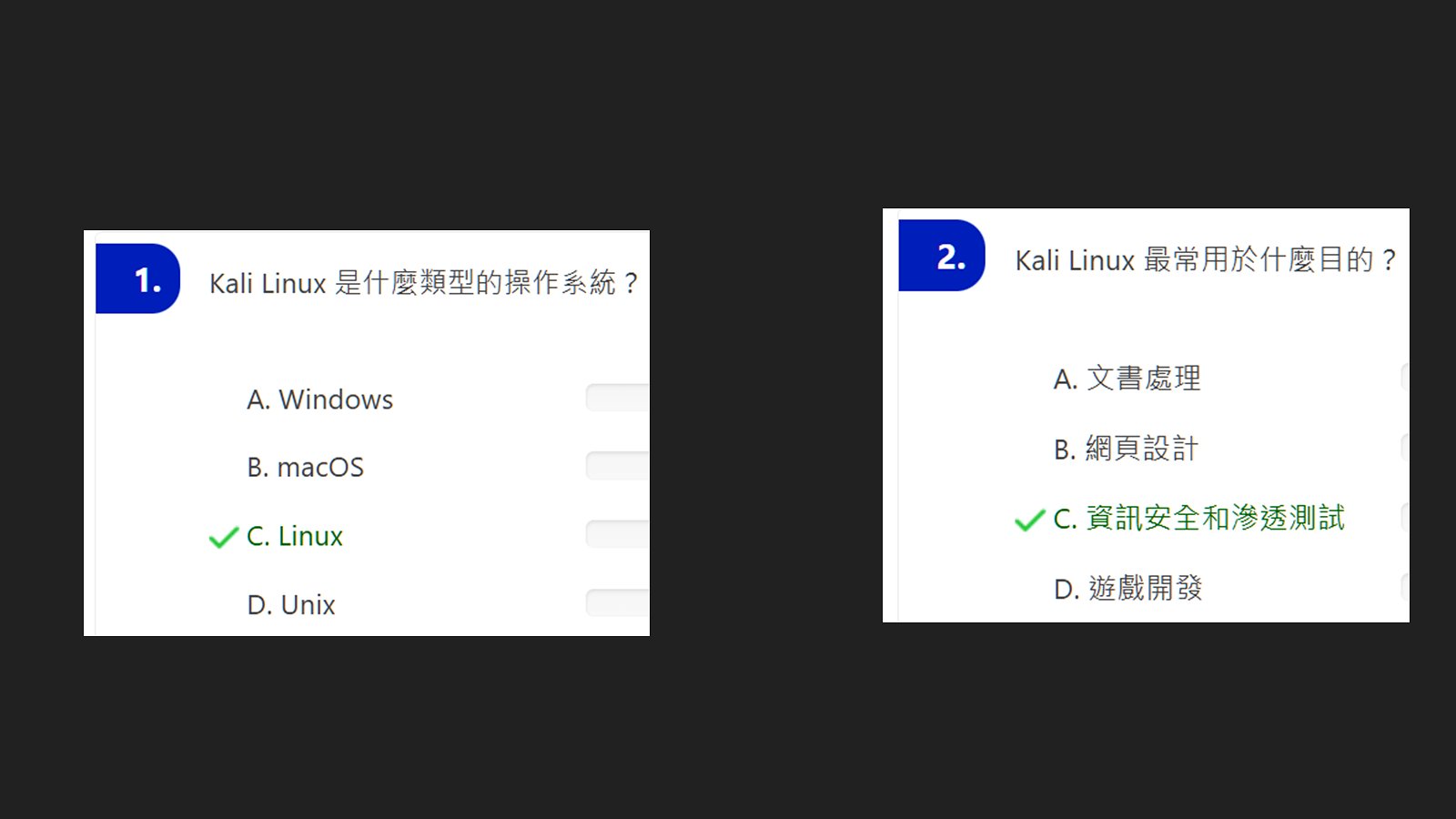1456x819 pixels.
Task: Select answer D. Unix
Action: (x=291, y=605)
